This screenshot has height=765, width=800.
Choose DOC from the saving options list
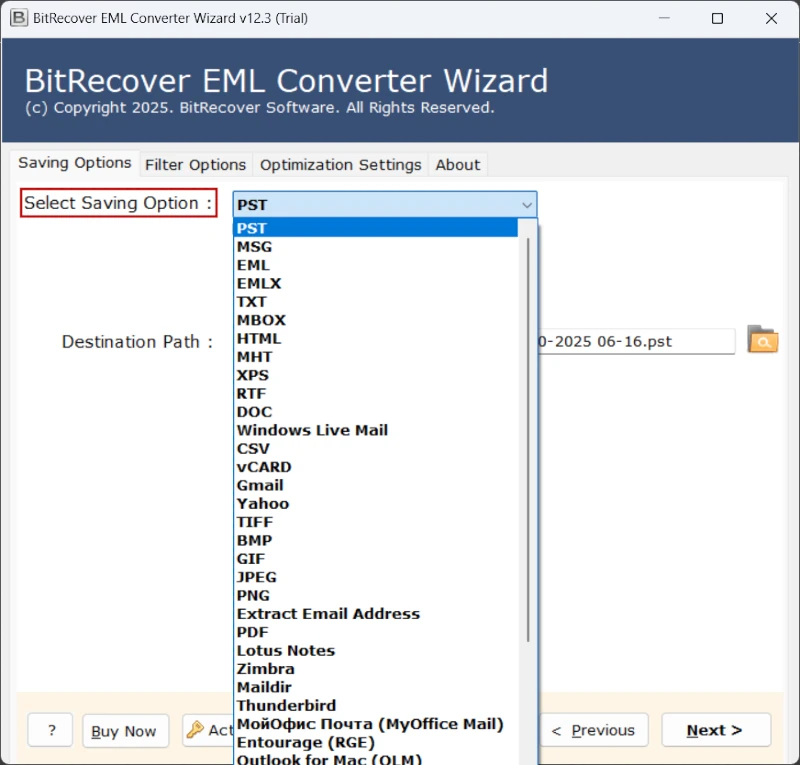(x=376, y=412)
